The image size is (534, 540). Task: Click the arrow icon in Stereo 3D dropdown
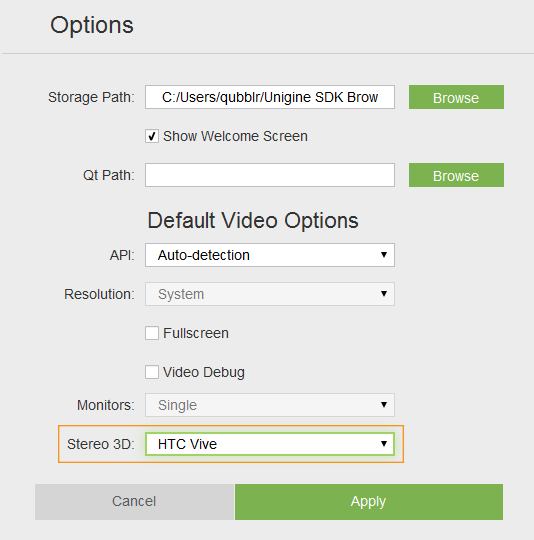384,444
